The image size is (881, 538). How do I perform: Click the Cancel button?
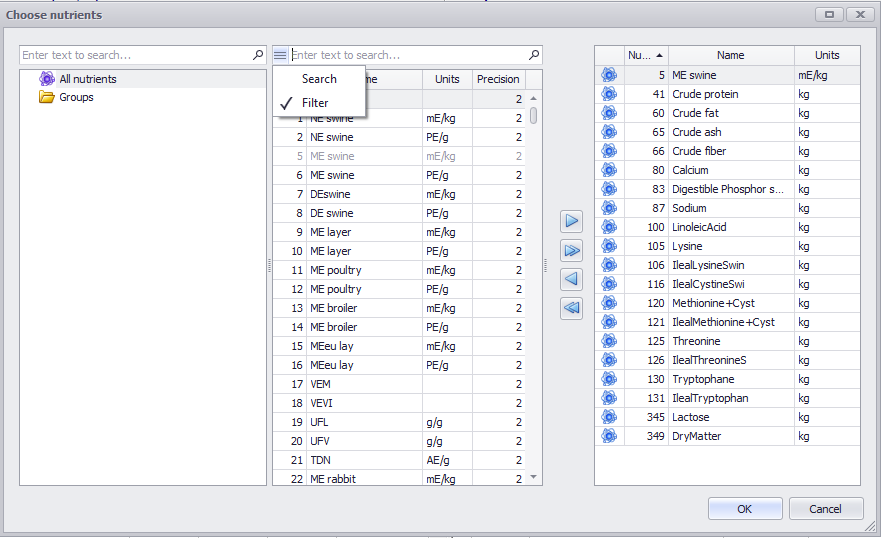[825, 509]
